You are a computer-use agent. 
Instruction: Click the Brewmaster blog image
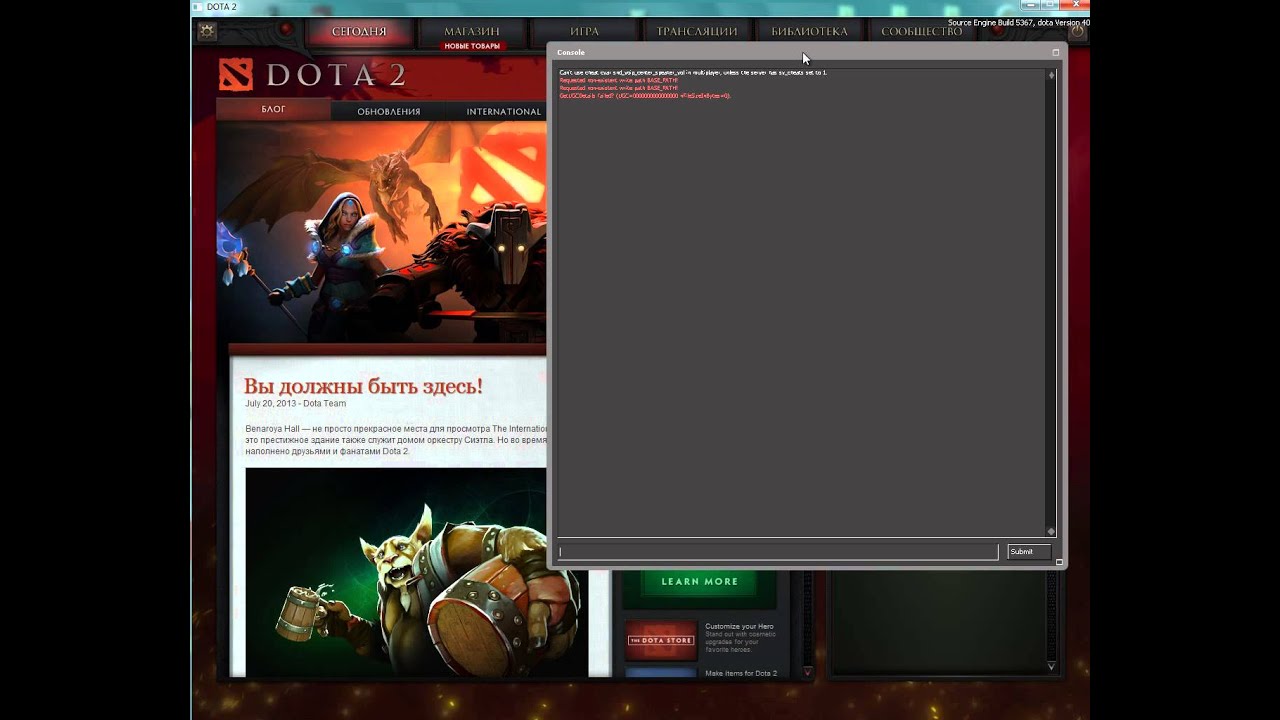[x=396, y=572]
